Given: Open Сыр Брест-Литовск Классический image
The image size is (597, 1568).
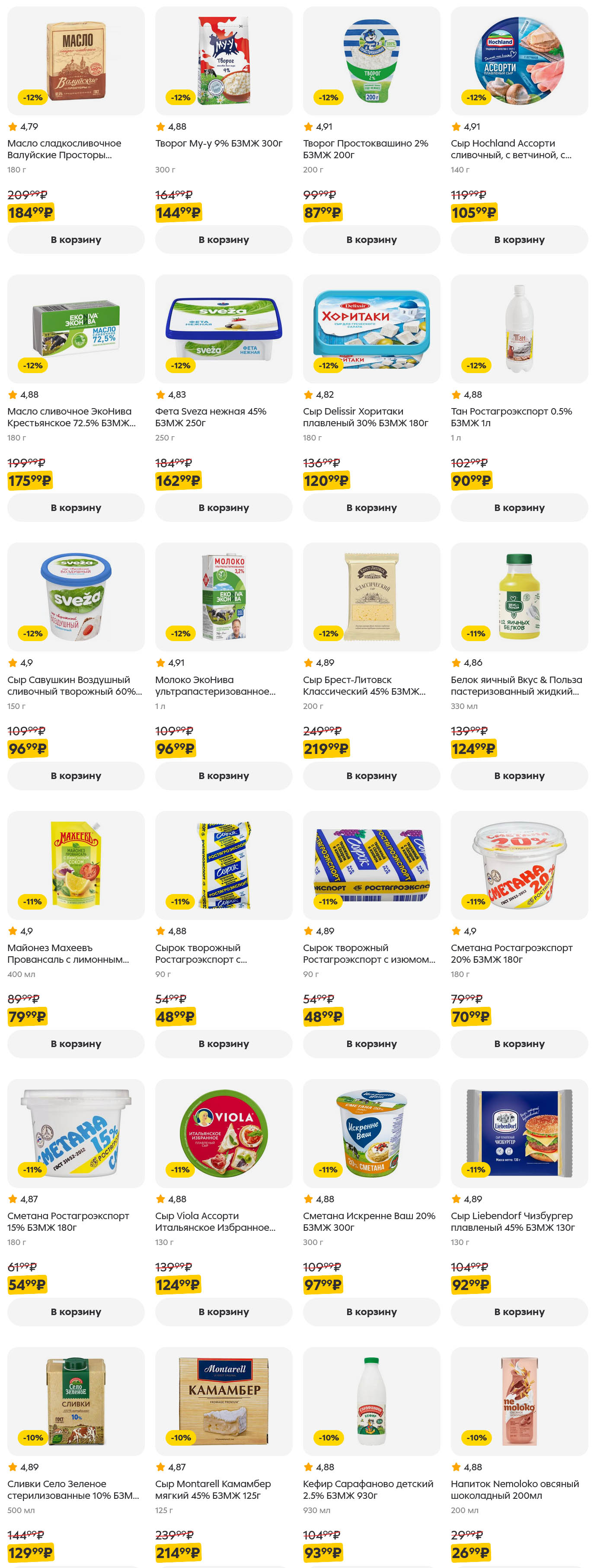Looking at the screenshot, I should [371, 597].
